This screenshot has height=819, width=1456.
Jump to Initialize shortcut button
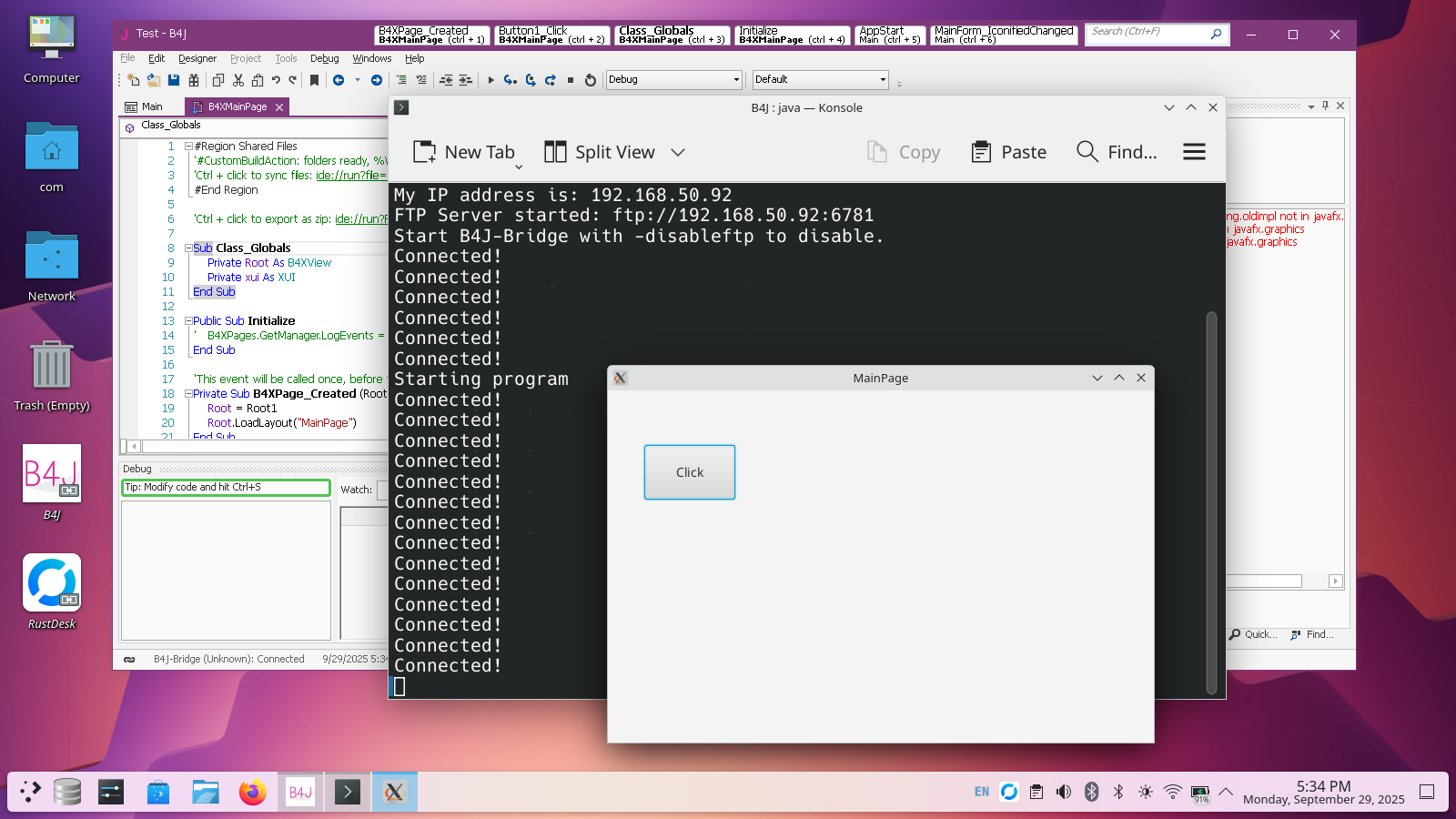pos(793,35)
